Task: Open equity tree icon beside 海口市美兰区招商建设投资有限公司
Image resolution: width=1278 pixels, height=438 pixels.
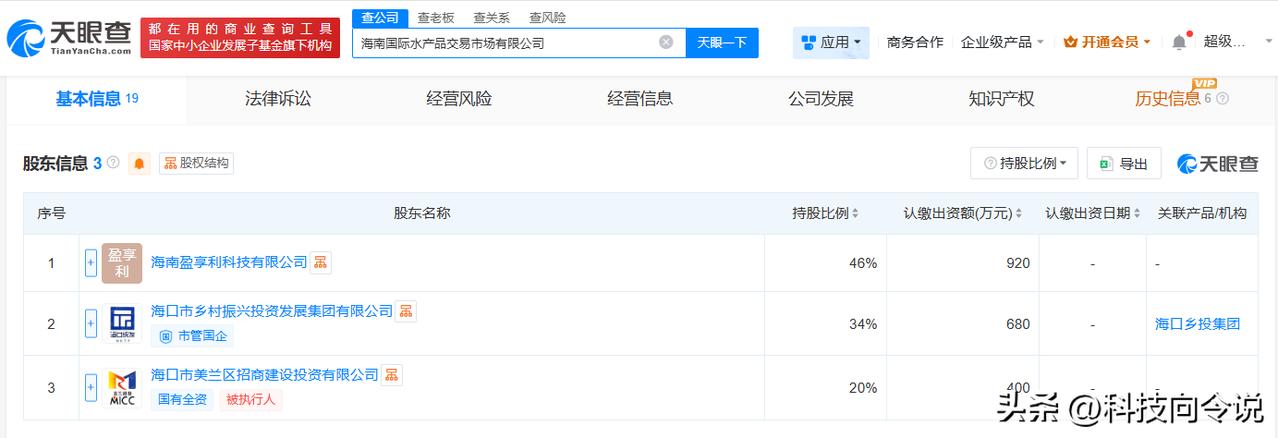Action: pos(392,375)
